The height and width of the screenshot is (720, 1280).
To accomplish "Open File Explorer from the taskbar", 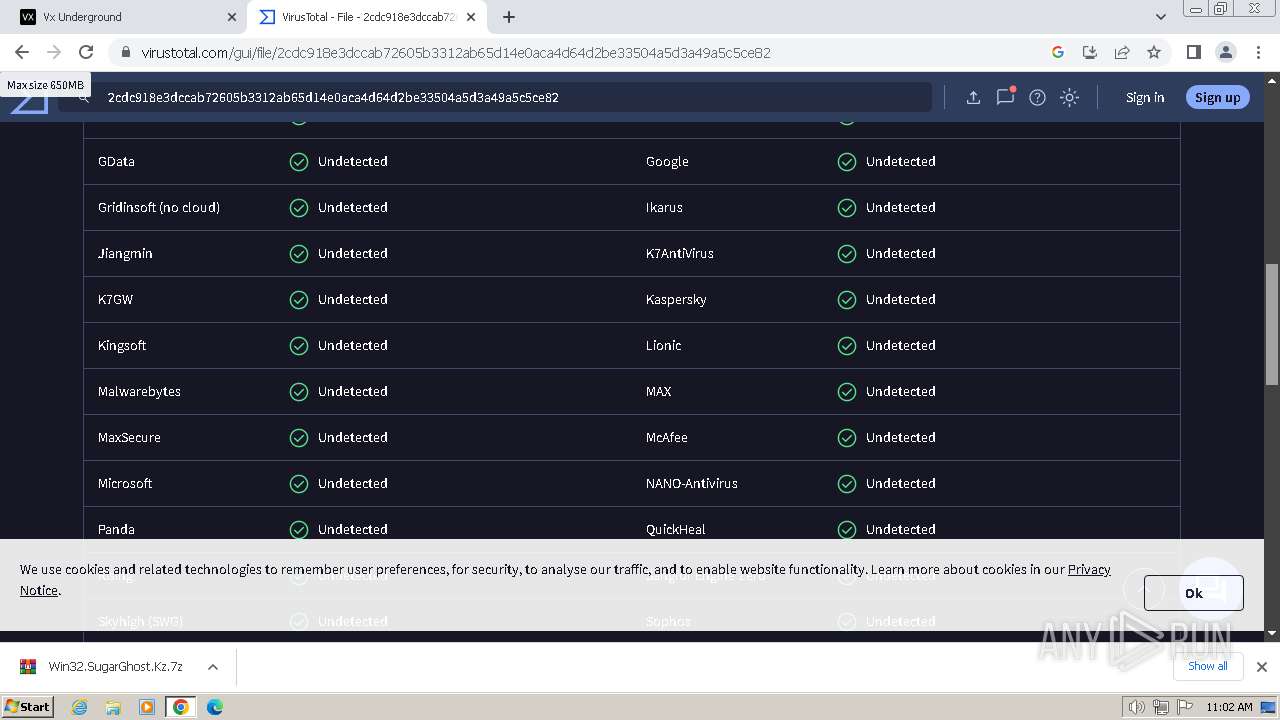I will (x=113, y=707).
